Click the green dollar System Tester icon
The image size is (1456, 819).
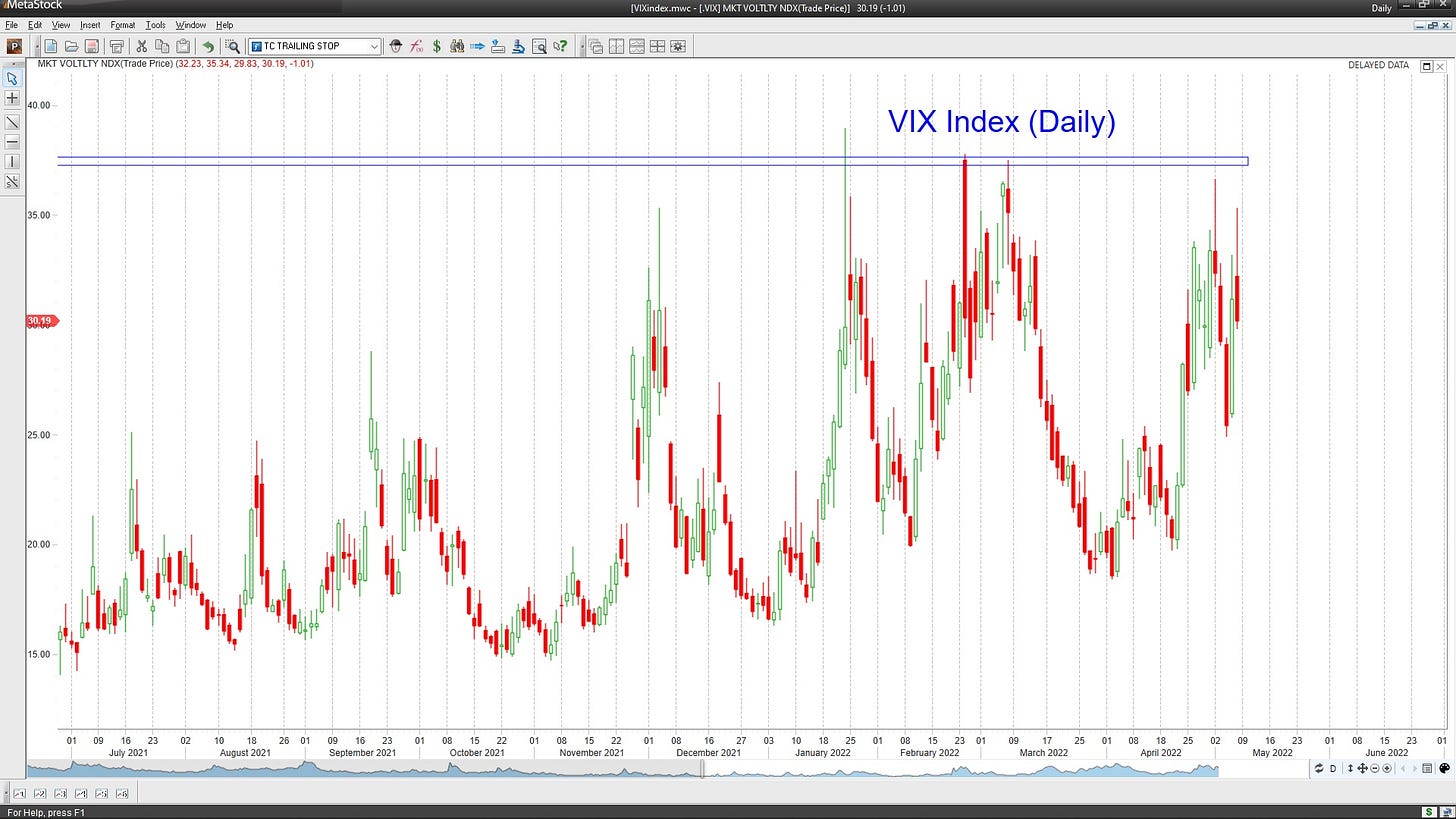[437, 46]
